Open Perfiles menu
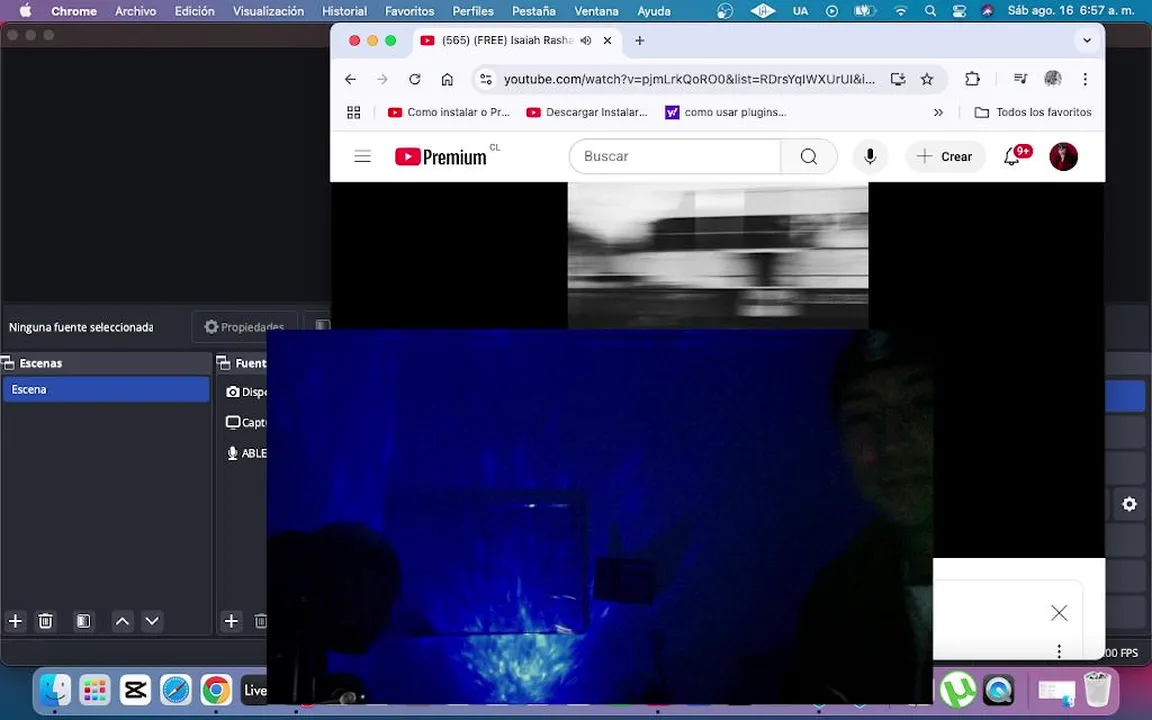This screenshot has width=1152, height=720. pyautogui.click(x=472, y=11)
